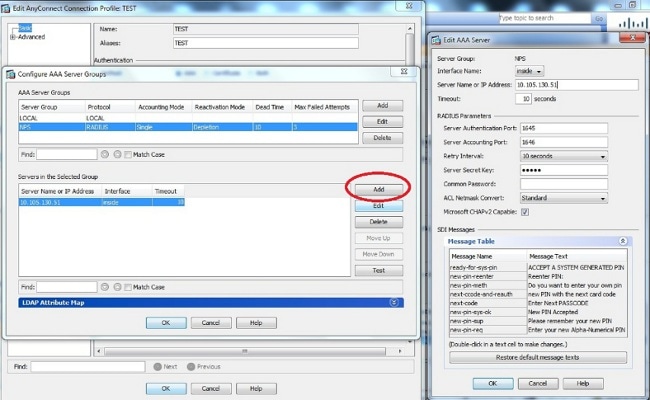Image resolution: width=650 pixels, height=400 pixels.
Task: Toggle Match Case under selected group servers
Action: (128, 287)
